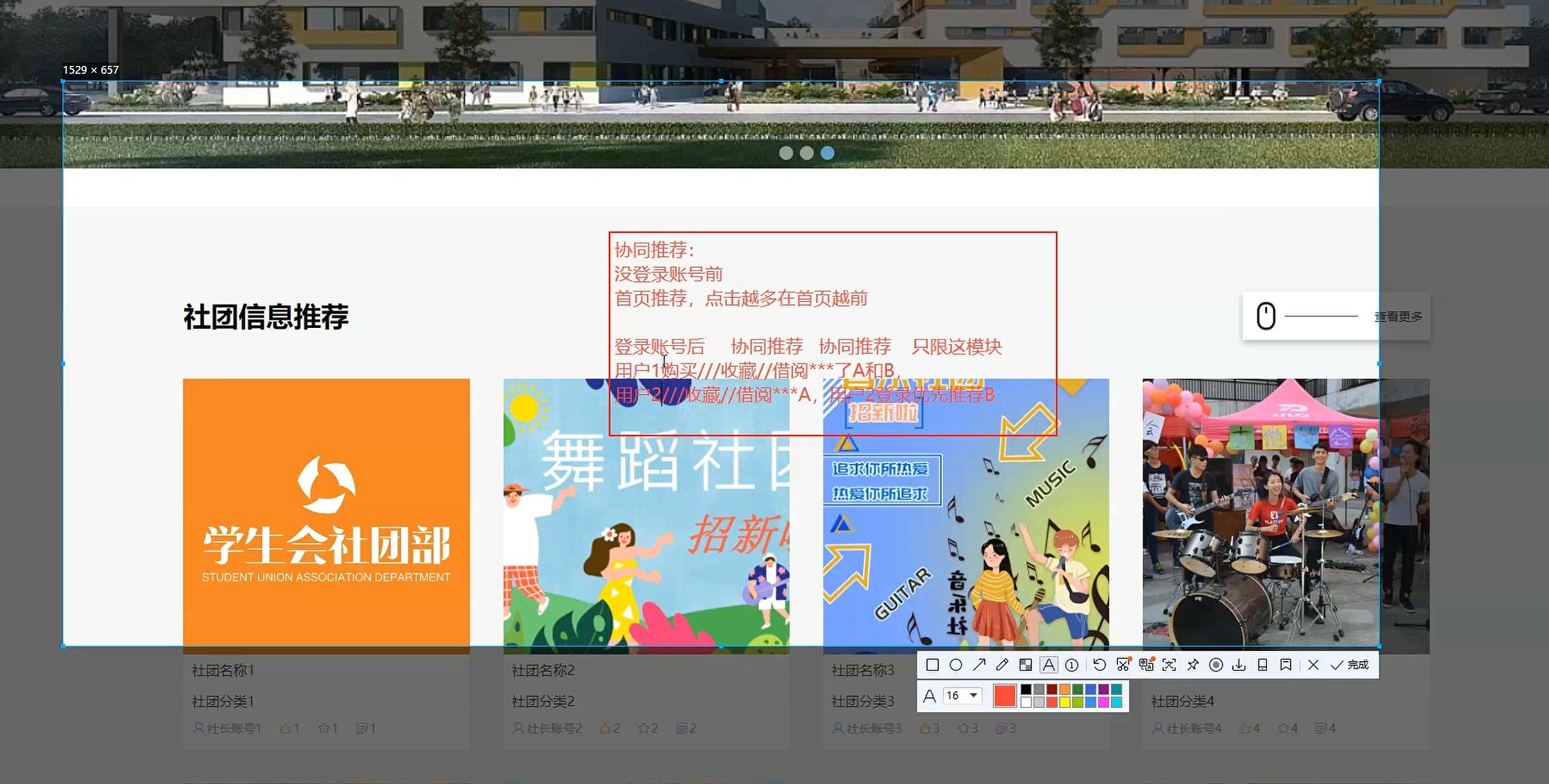Click 完成 to finish the screenshot

pos(1350,665)
